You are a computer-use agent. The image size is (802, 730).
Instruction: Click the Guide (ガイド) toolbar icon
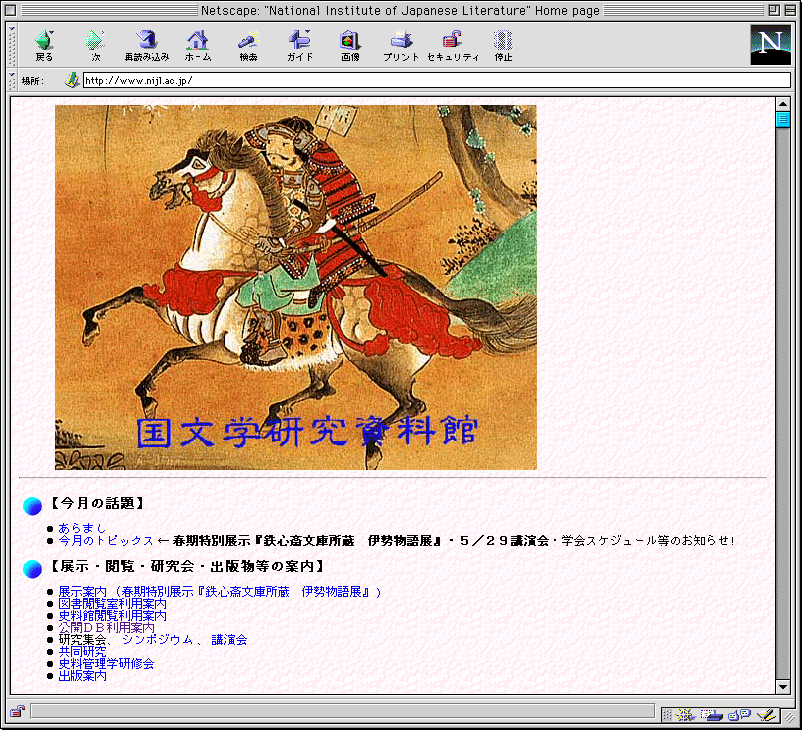(x=300, y=45)
